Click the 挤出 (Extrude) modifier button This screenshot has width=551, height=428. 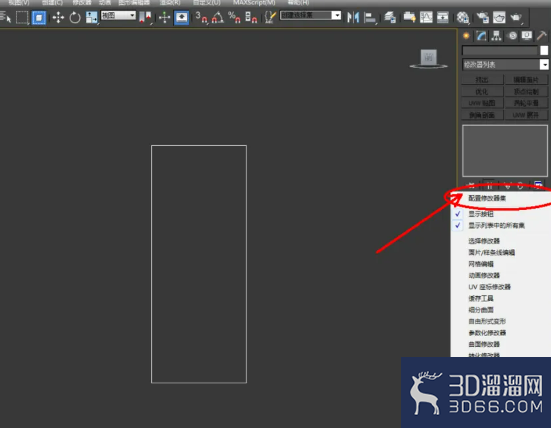(482, 80)
